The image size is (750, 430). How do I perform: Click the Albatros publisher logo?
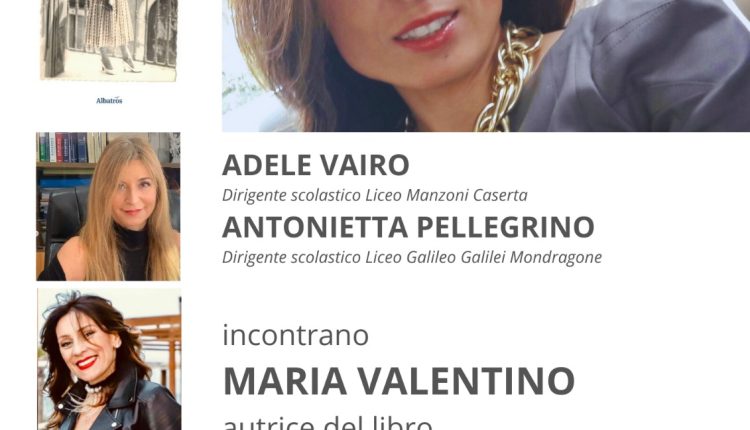coord(109,100)
